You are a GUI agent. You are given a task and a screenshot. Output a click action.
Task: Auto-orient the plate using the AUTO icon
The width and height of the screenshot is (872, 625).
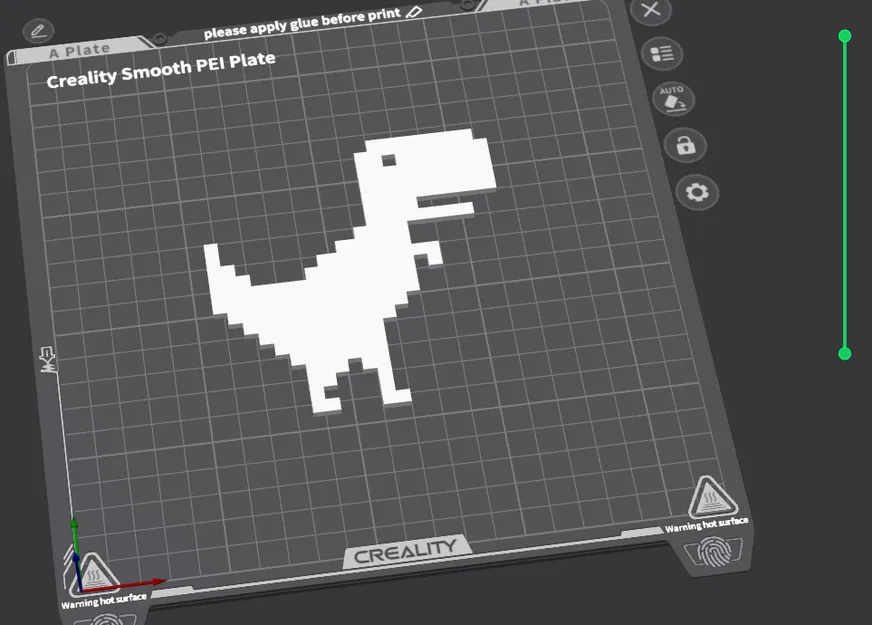674,99
